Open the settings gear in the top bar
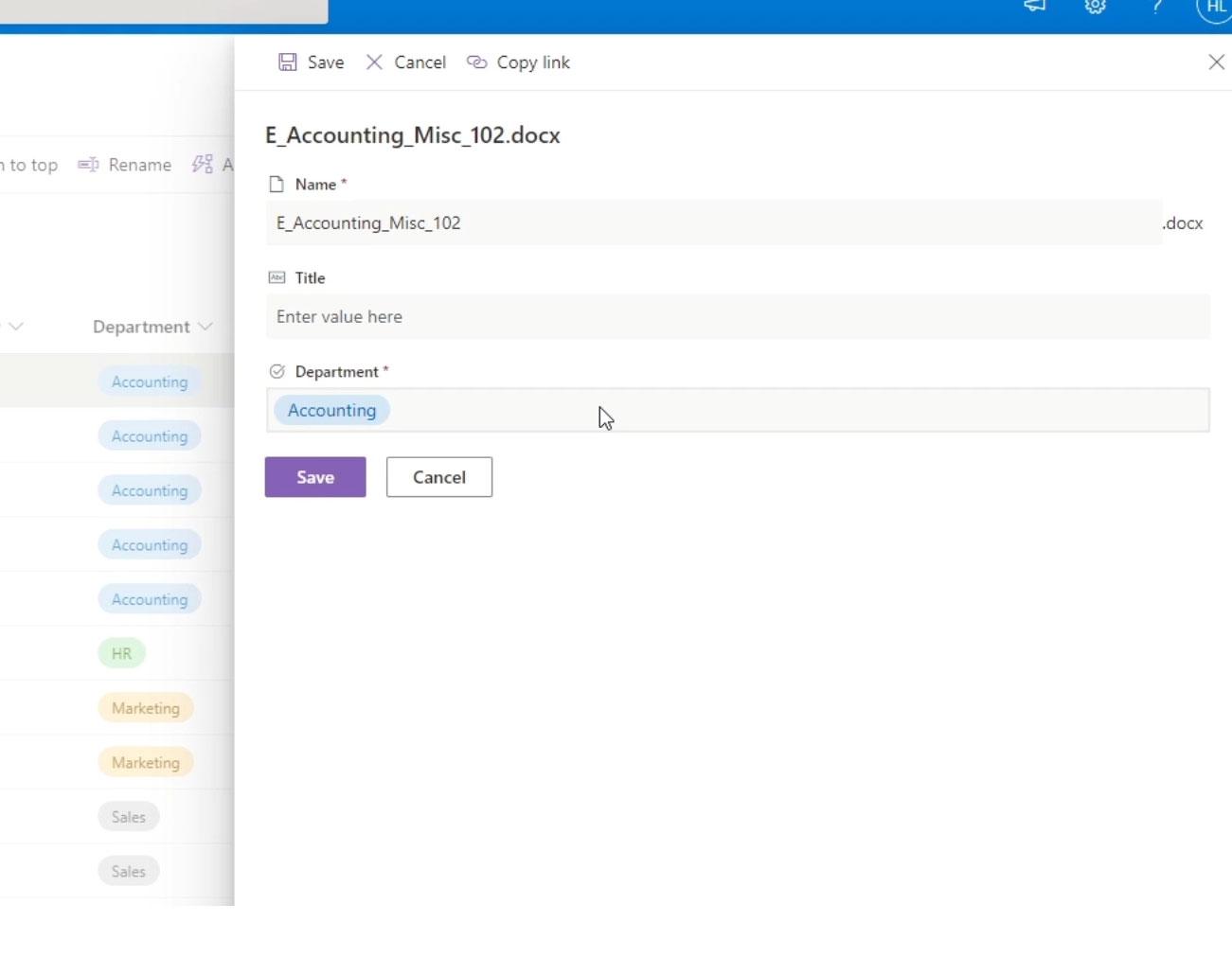Viewport: 1232px width, 976px height. coord(1095,7)
